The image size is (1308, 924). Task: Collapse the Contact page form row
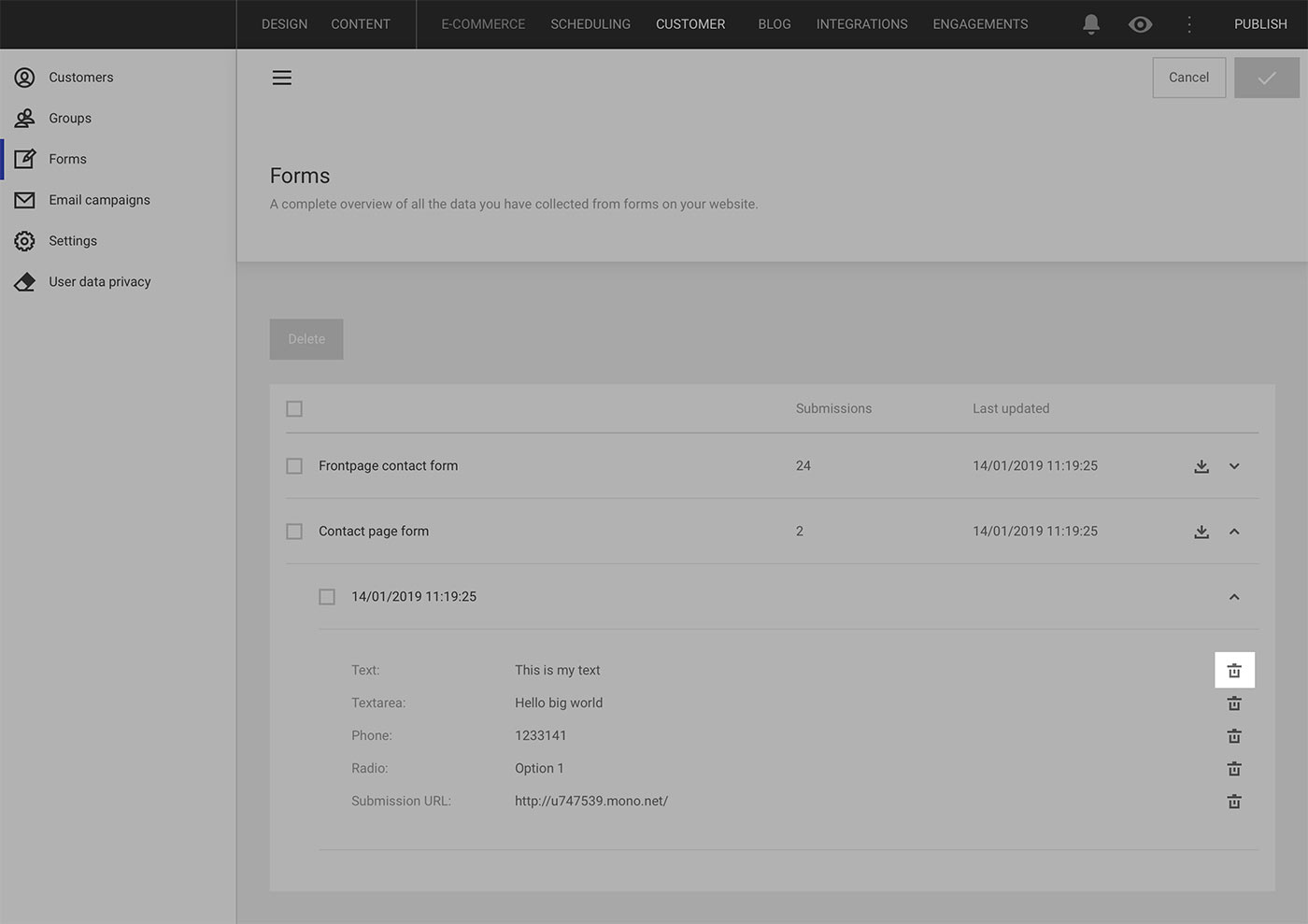1234,531
